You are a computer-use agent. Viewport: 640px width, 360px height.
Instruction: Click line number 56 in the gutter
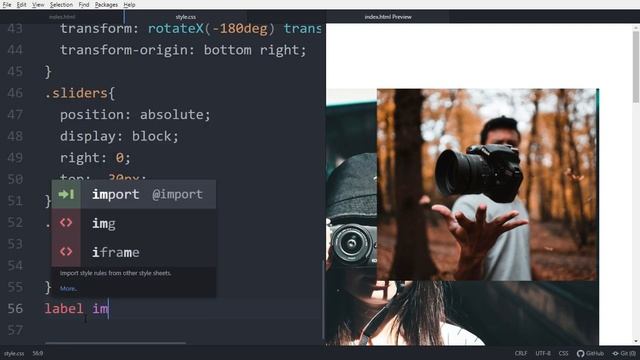[x=15, y=309]
